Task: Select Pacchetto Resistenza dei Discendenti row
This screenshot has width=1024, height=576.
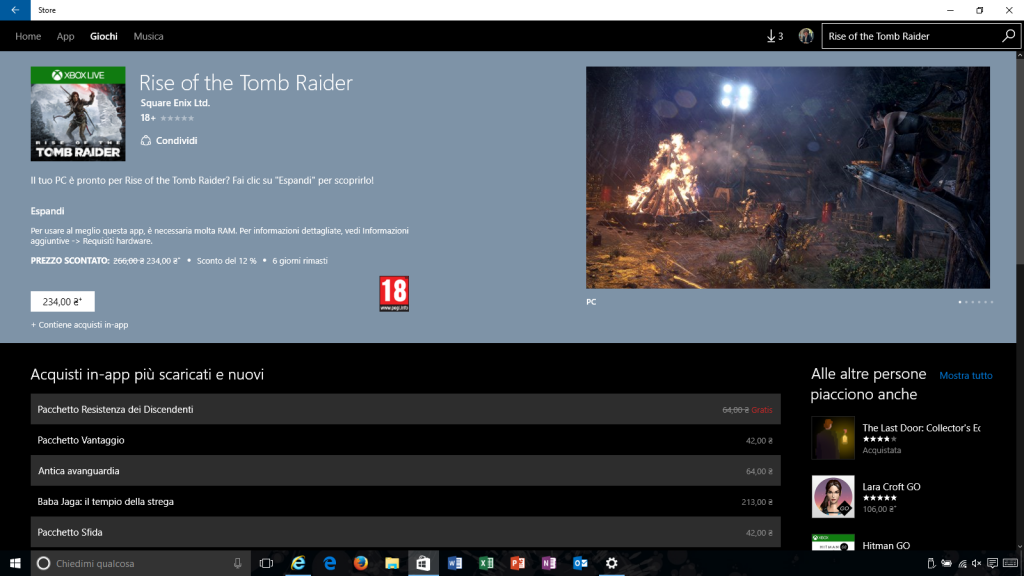Action: (x=406, y=409)
